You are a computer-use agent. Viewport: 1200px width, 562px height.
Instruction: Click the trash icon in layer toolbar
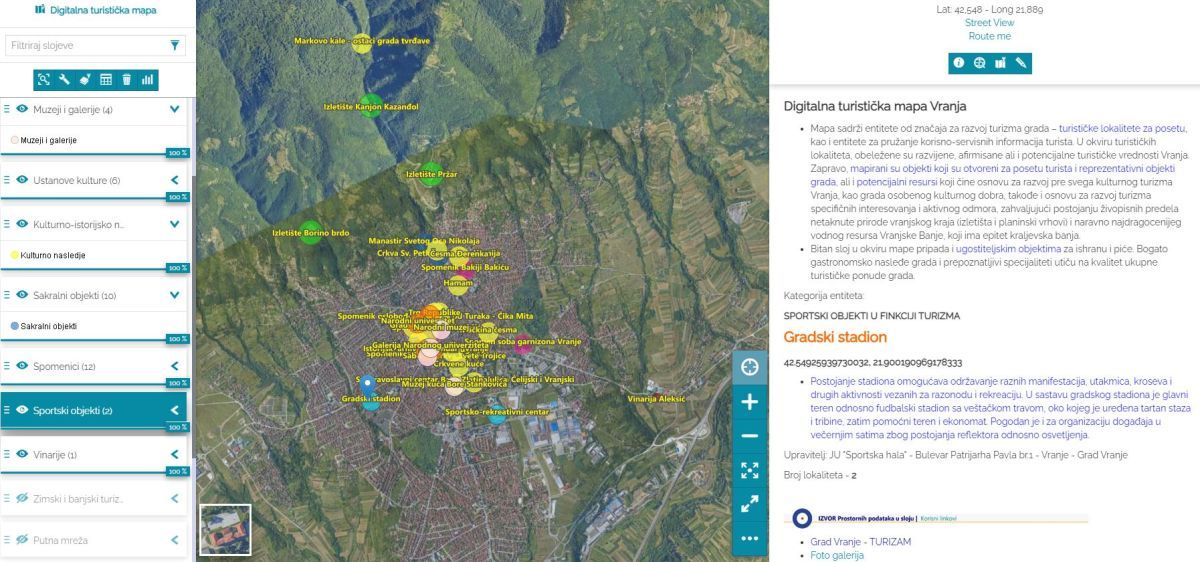[x=127, y=79]
